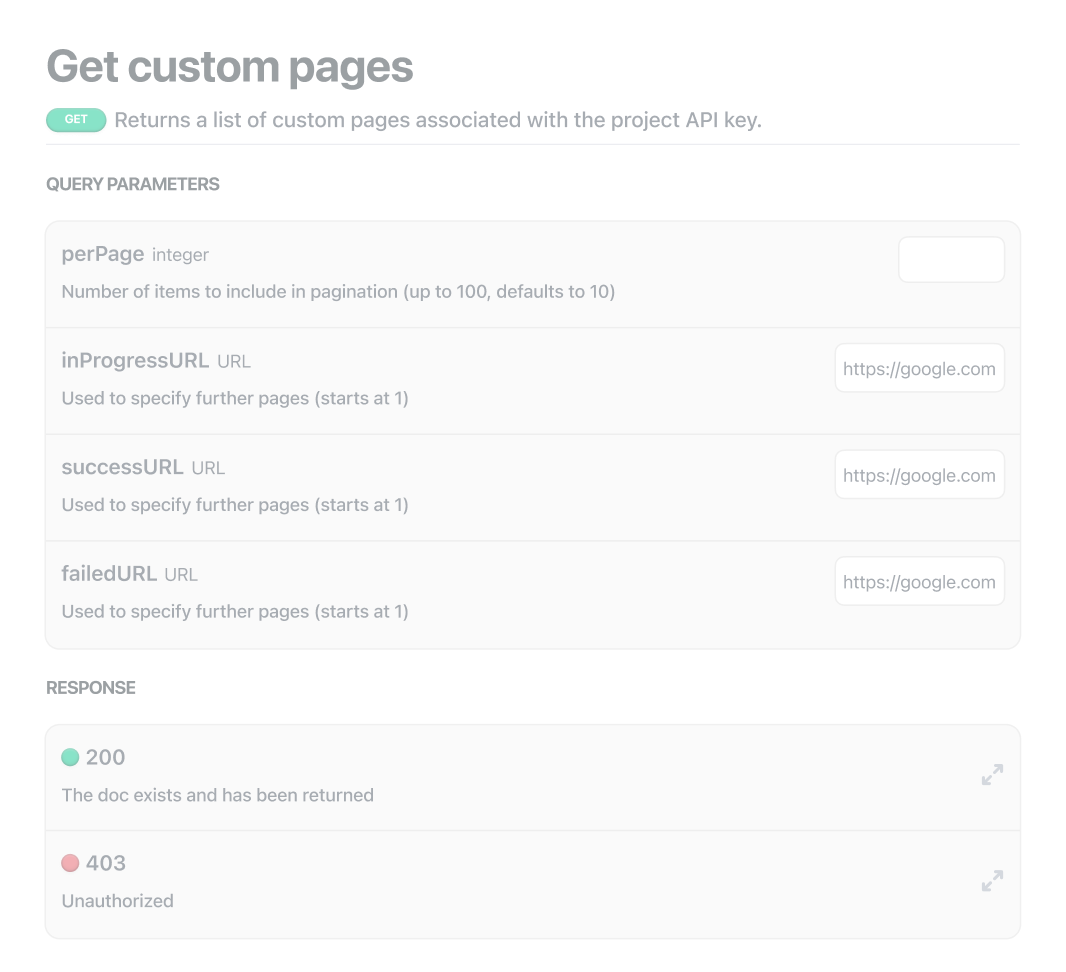This screenshot has height=972, width=1066.
Task: Select the inProgressURL parameter label
Action: click(135, 361)
